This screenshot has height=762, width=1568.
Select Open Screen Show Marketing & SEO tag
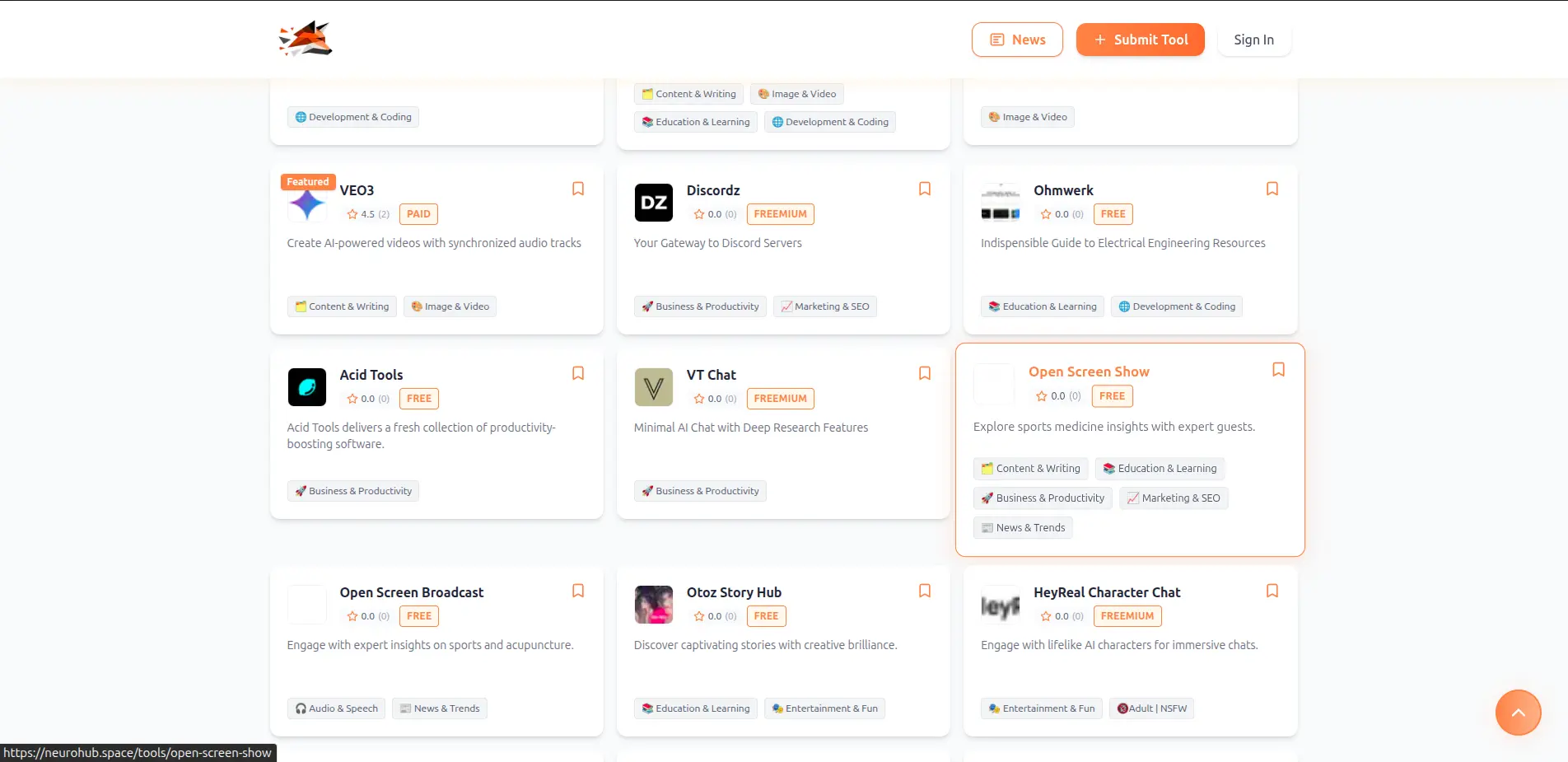tap(1174, 498)
